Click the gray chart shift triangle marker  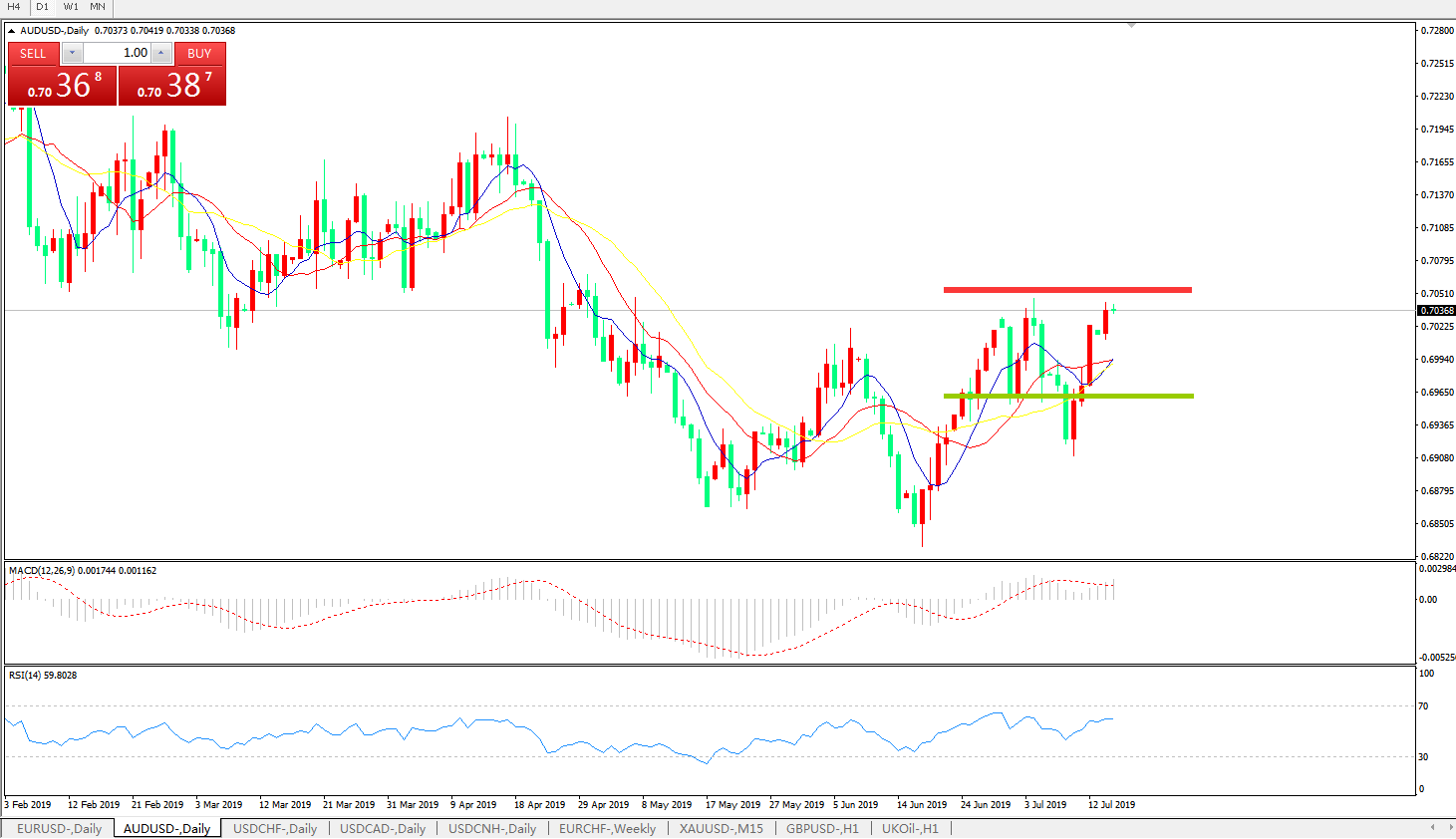point(1131,25)
